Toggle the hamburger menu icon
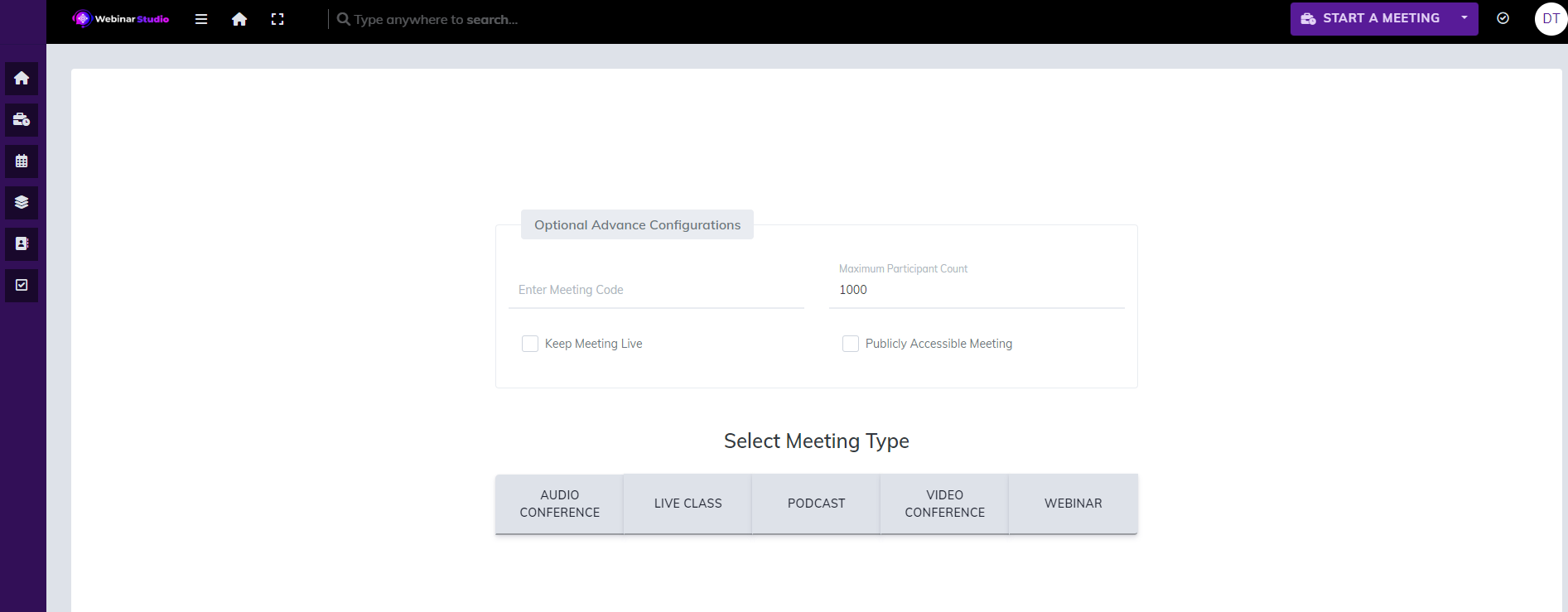The height and width of the screenshot is (612, 1568). 201,19
